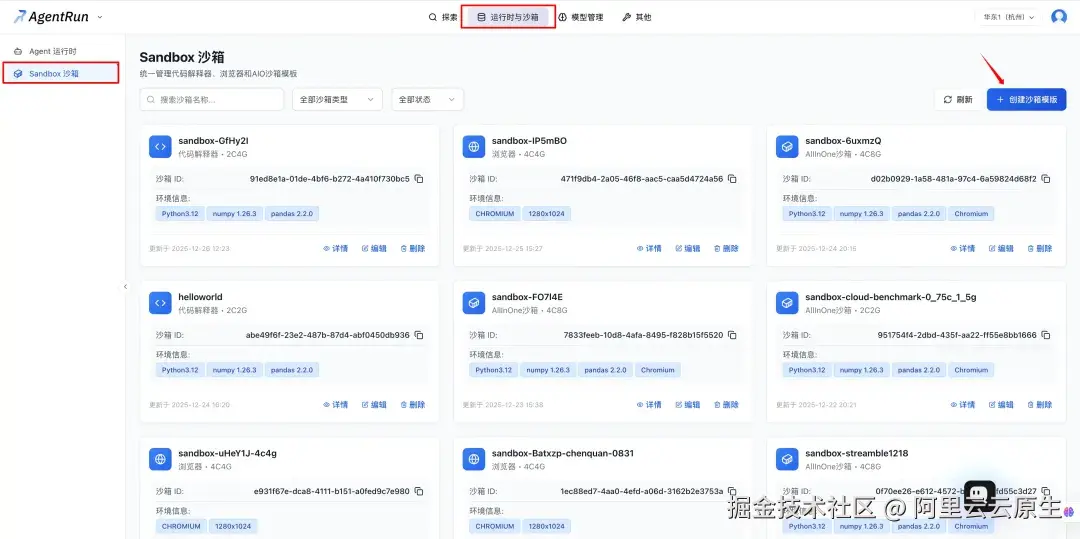Click the AgentRun logo
1080x539 pixels.
(52, 17)
